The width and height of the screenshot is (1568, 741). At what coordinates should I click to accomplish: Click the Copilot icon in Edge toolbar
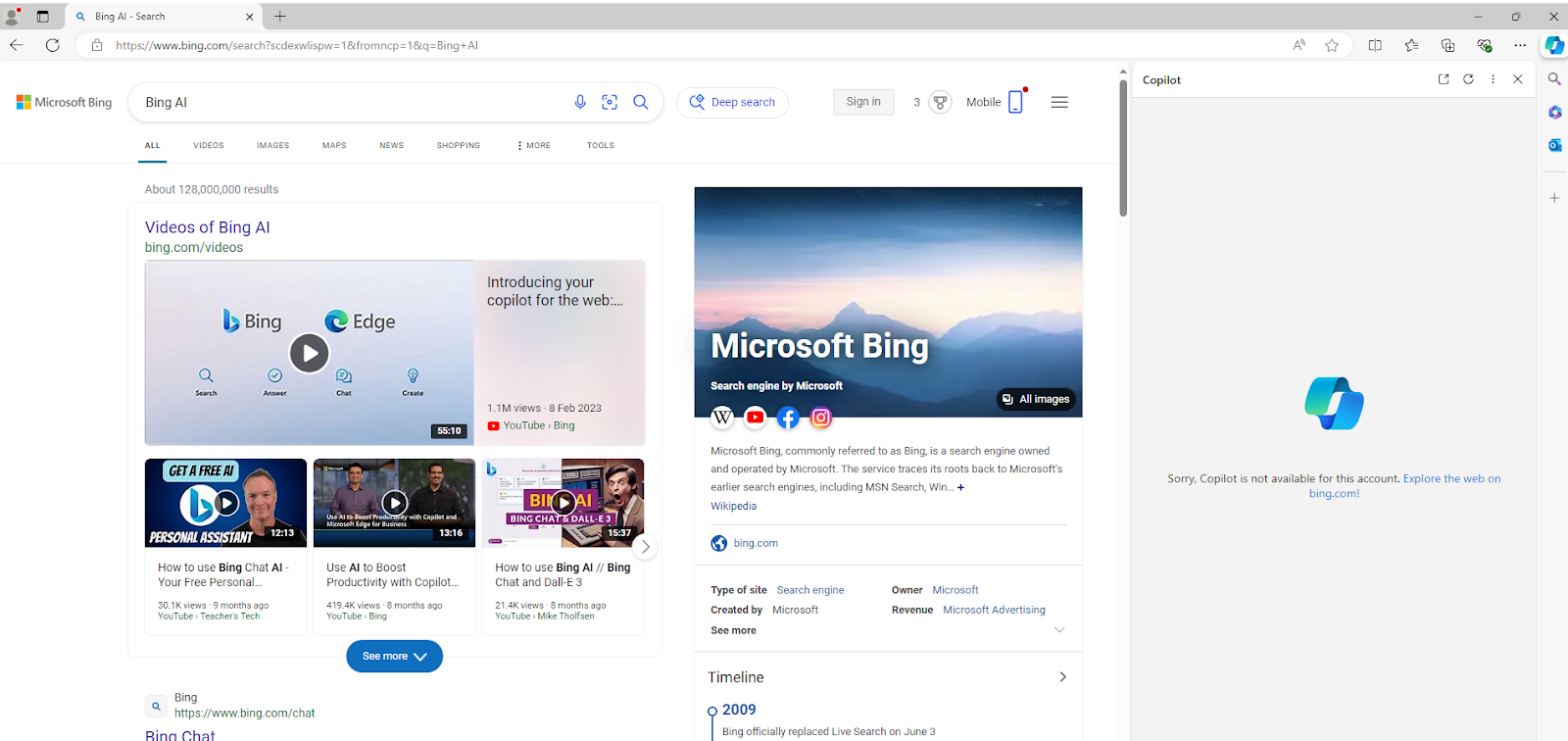point(1554,45)
